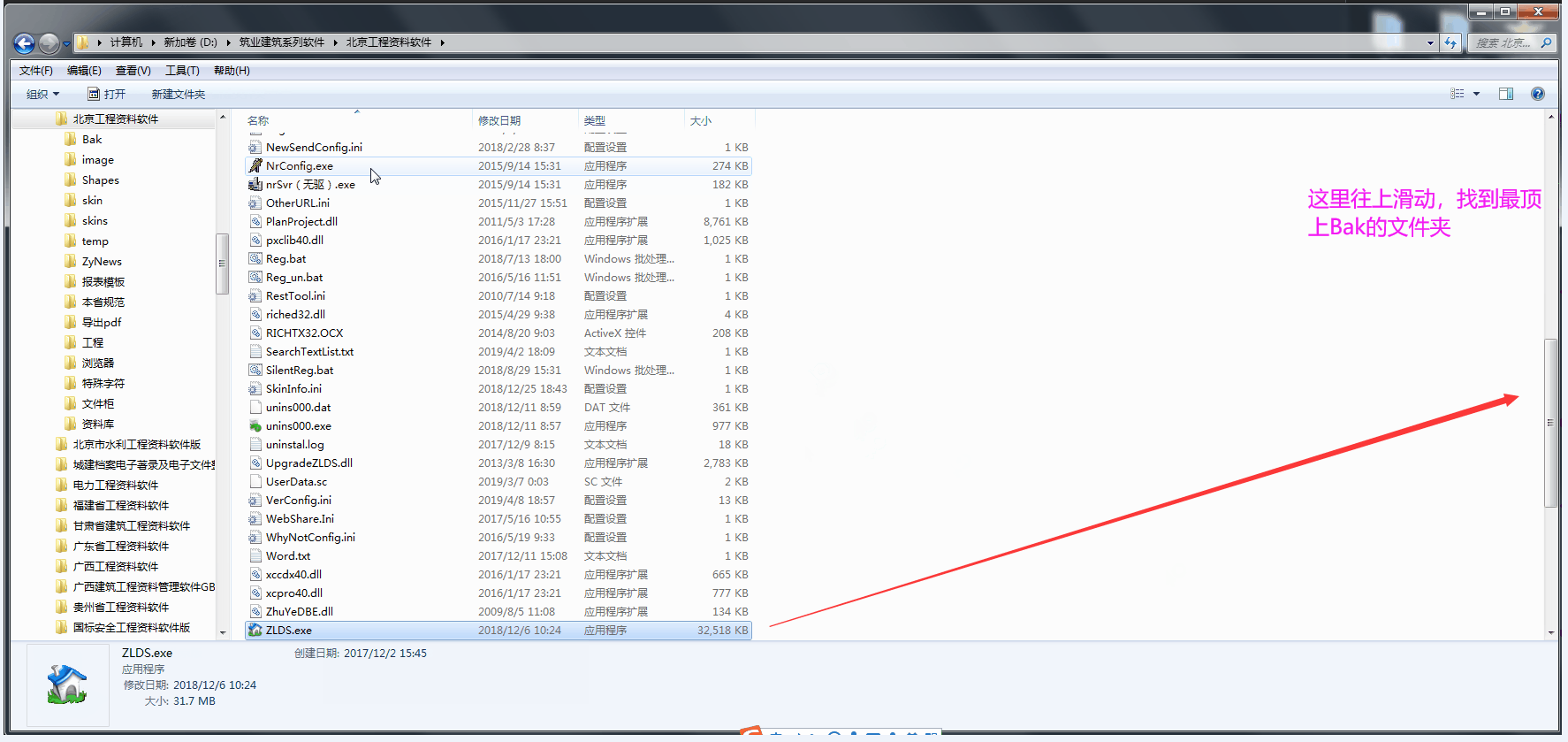The image size is (1568, 742).
Task: Click the file list vertical scrollbar thumb
Action: pyautogui.click(x=1550, y=423)
